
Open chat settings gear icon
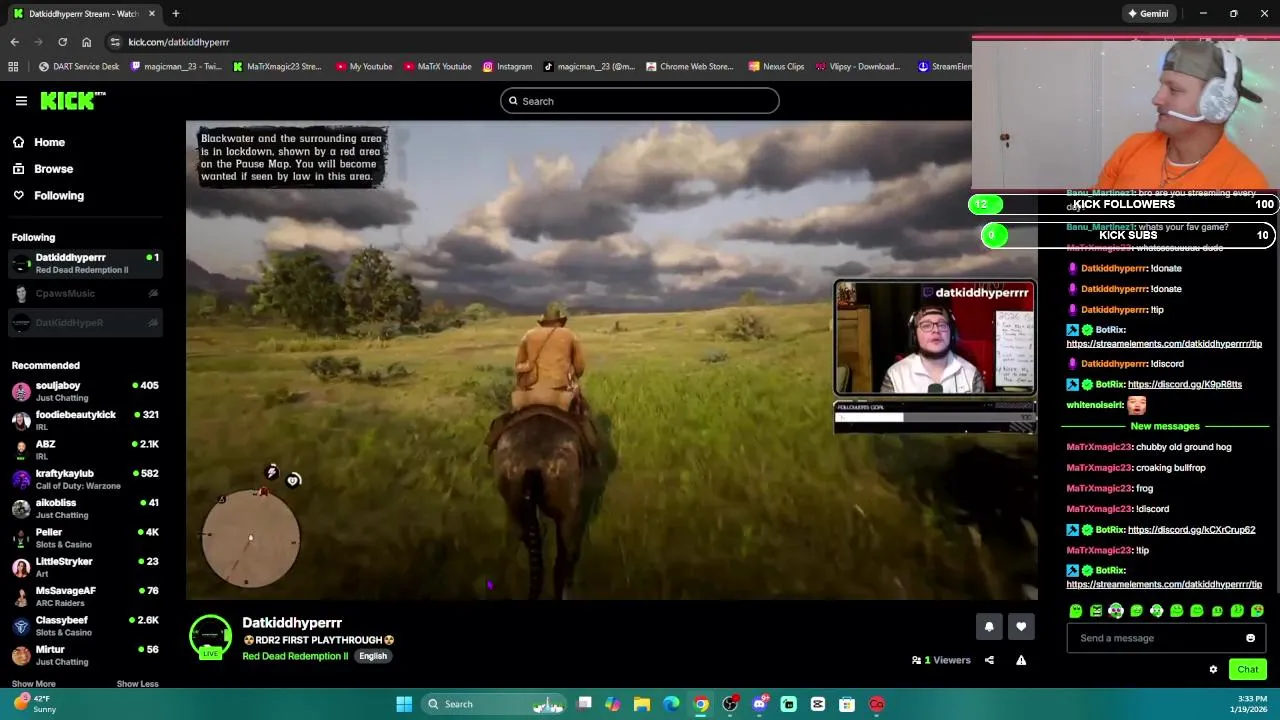pos(1213,670)
